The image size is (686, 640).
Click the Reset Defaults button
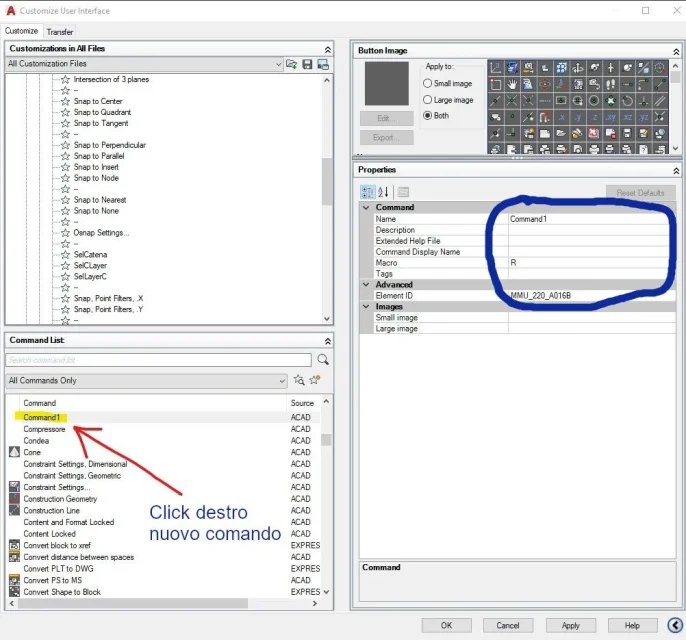[x=640, y=192]
